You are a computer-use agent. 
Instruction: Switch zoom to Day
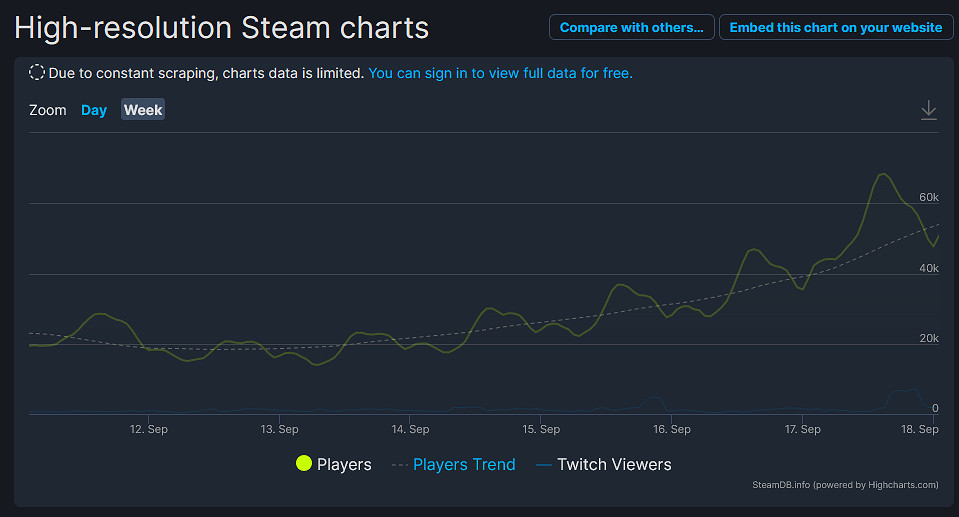click(x=94, y=110)
